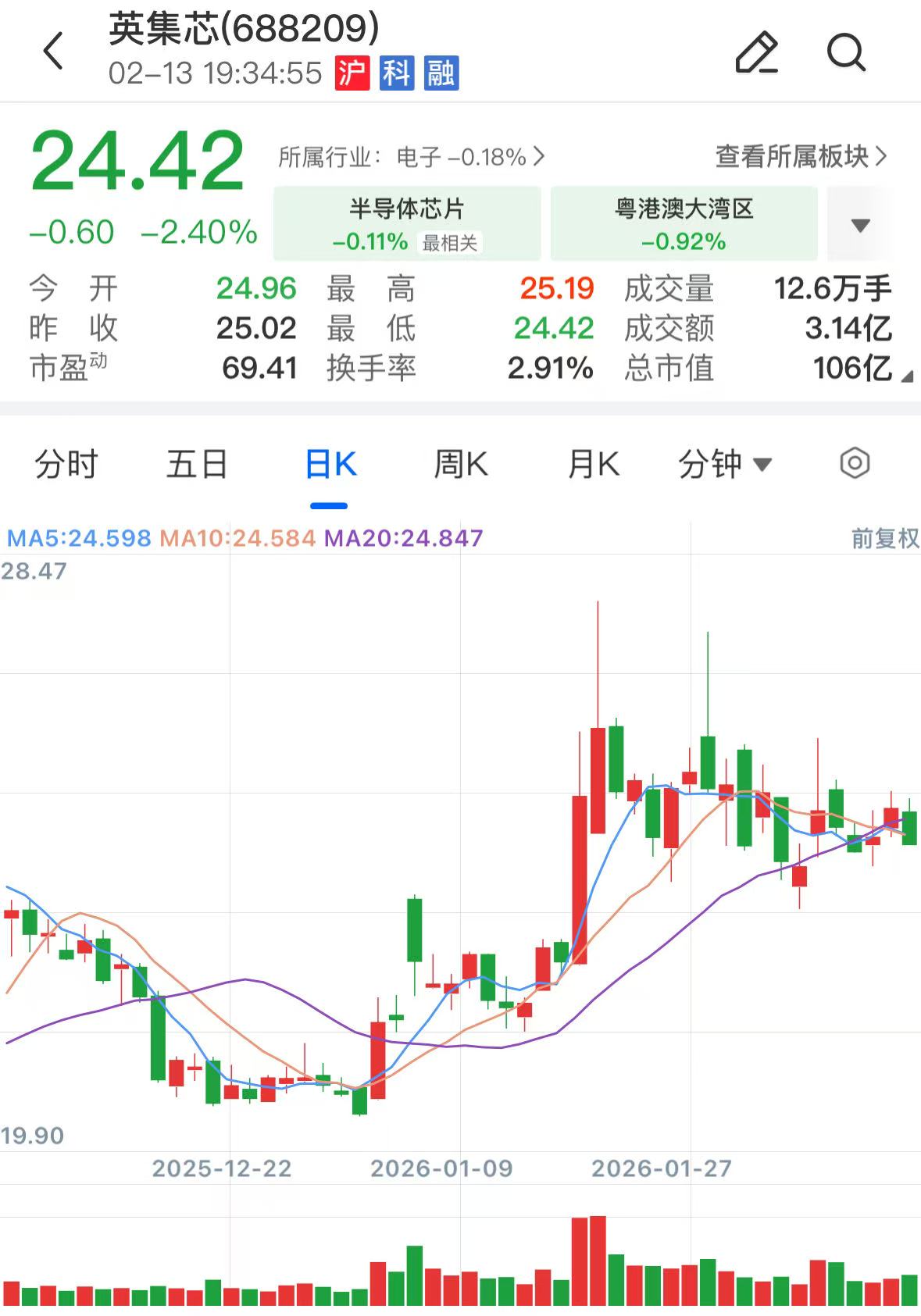Screen dimensions: 921x1316
Task: Tap the highest red volume bar
Action: pyautogui.click(x=598, y=1261)
